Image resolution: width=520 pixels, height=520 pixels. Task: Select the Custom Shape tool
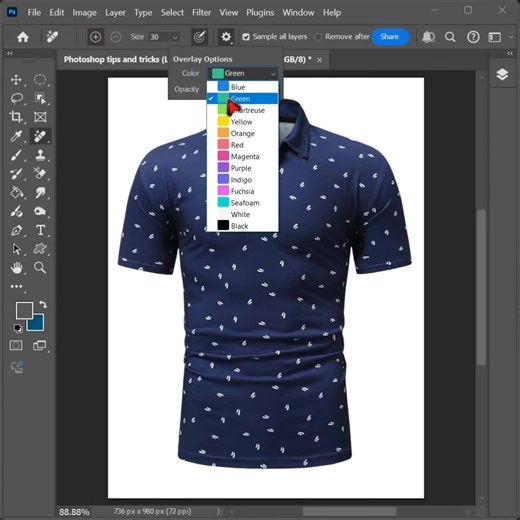point(40,249)
